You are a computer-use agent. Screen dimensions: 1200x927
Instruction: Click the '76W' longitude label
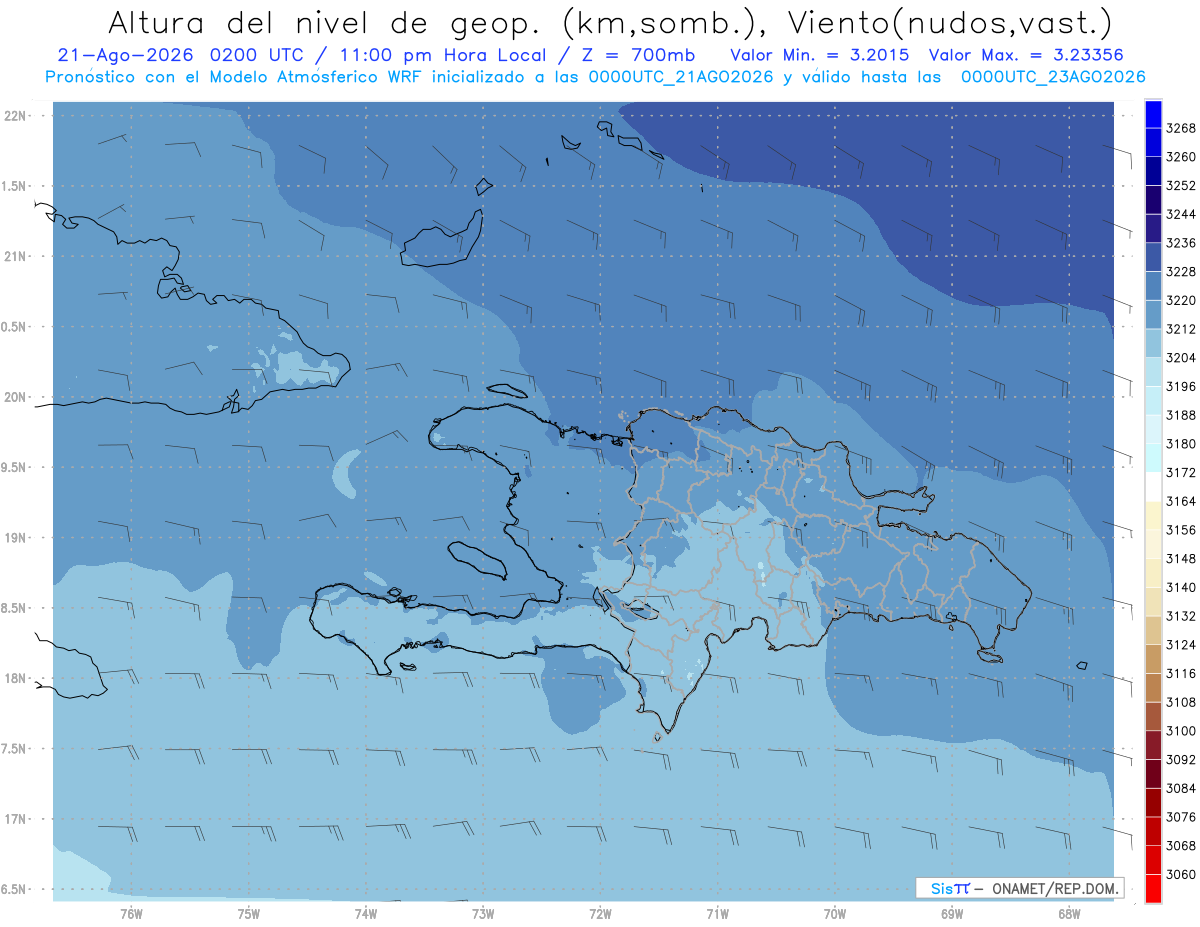coord(131,913)
